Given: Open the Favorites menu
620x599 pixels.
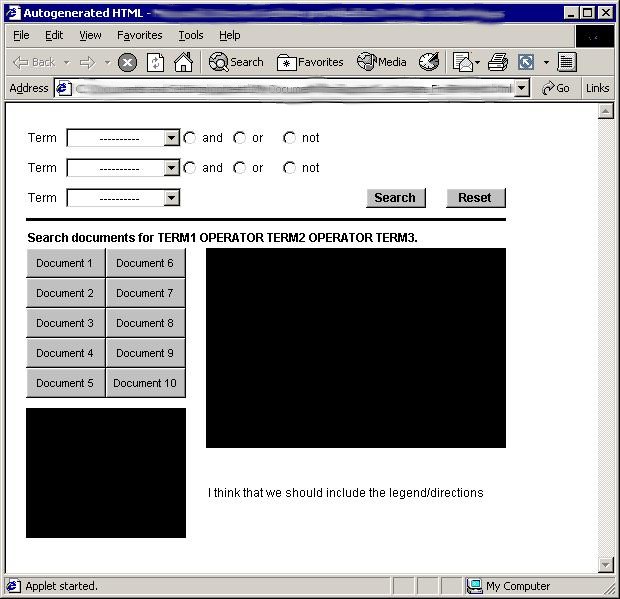Looking at the screenshot, I should coord(139,35).
